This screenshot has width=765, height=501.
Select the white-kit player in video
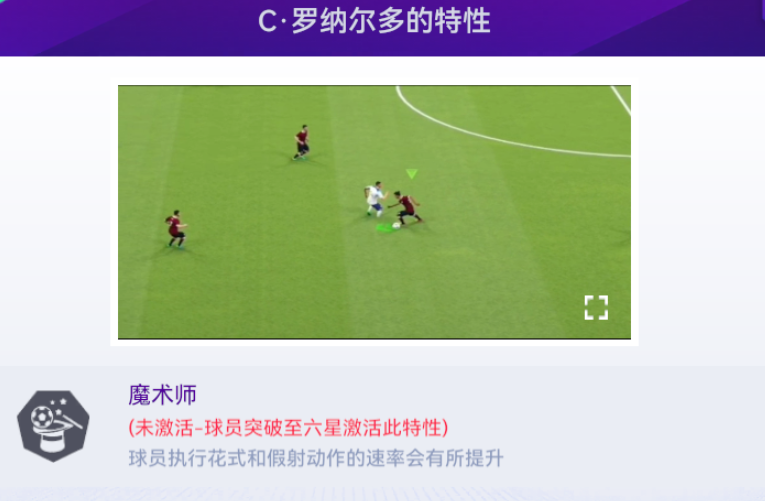click(x=376, y=199)
